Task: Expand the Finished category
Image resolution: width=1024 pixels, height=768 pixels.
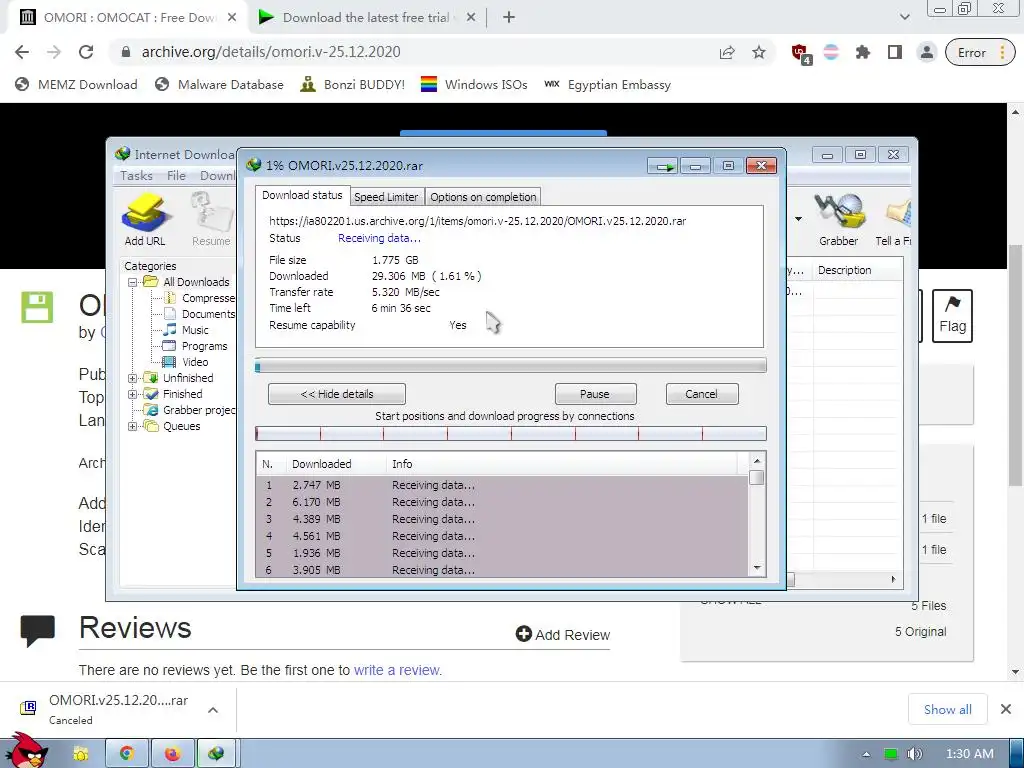Action: pyautogui.click(x=132, y=394)
